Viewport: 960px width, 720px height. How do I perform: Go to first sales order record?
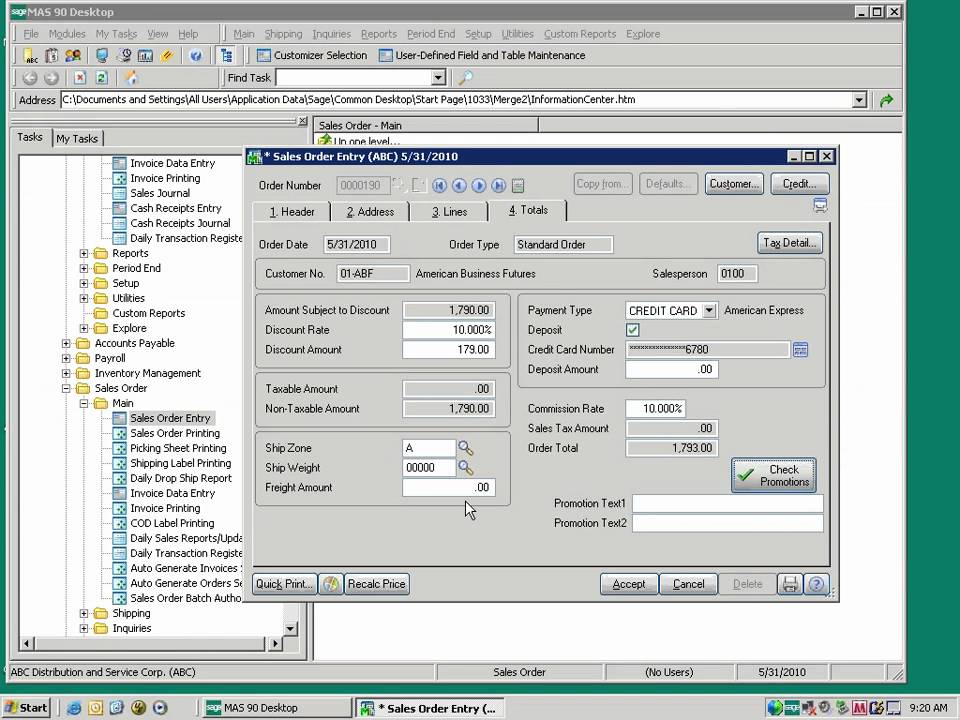(x=439, y=186)
